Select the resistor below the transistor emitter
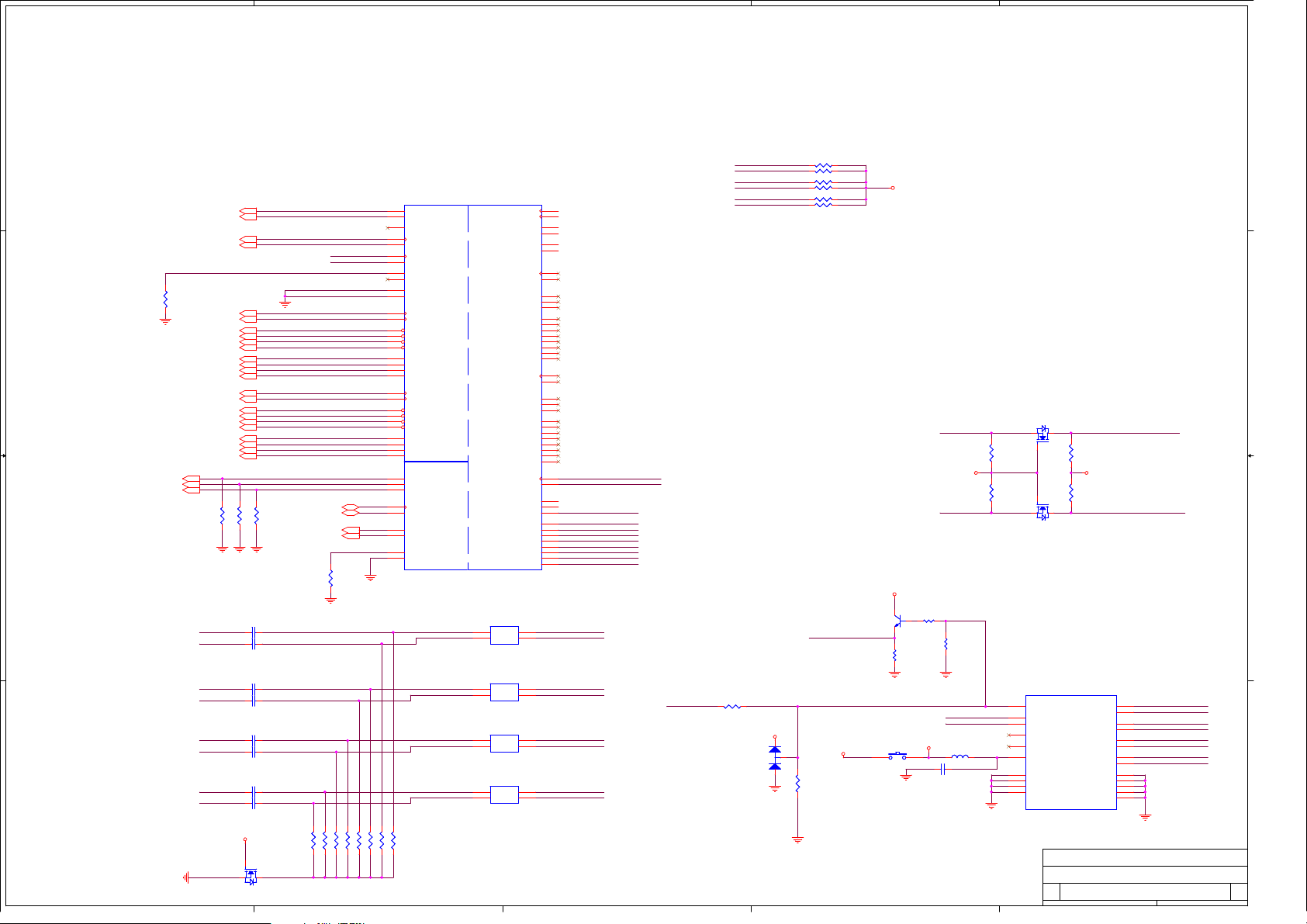This screenshot has height=924, width=1307. (x=894, y=656)
